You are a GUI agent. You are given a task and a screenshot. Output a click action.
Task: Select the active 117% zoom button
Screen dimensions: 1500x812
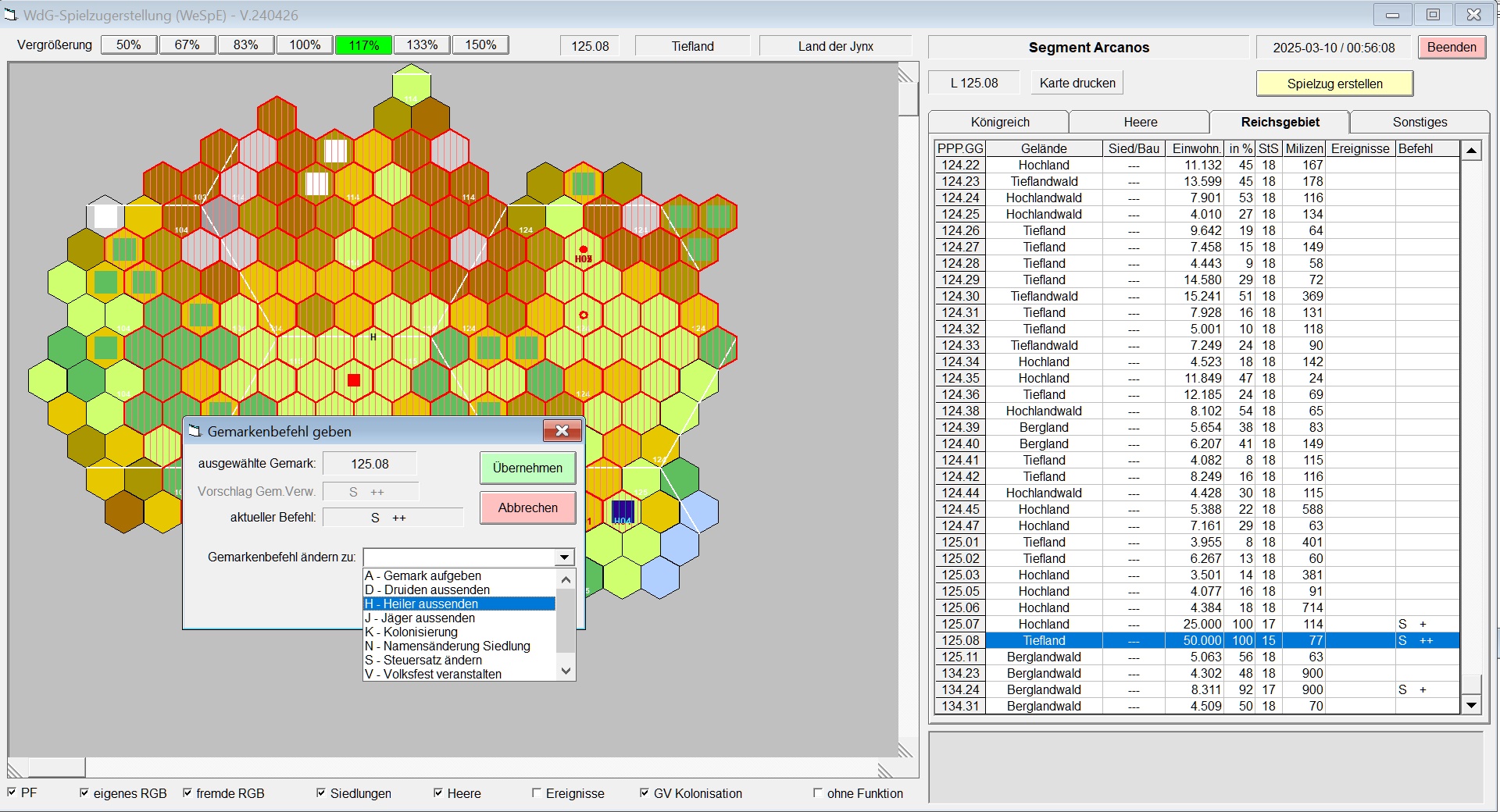(x=364, y=45)
